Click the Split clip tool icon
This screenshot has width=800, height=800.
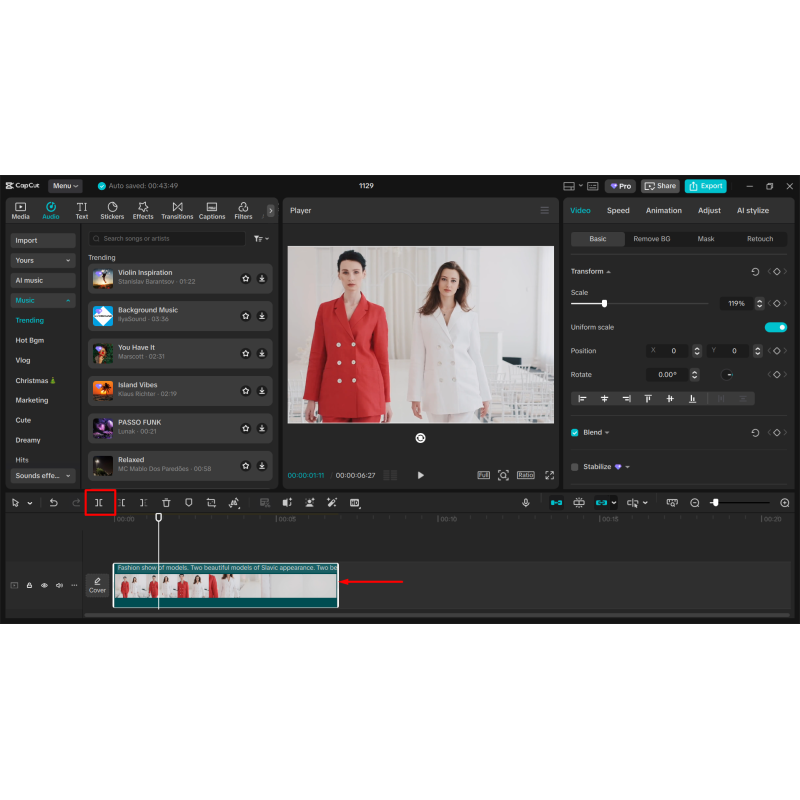click(x=99, y=503)
